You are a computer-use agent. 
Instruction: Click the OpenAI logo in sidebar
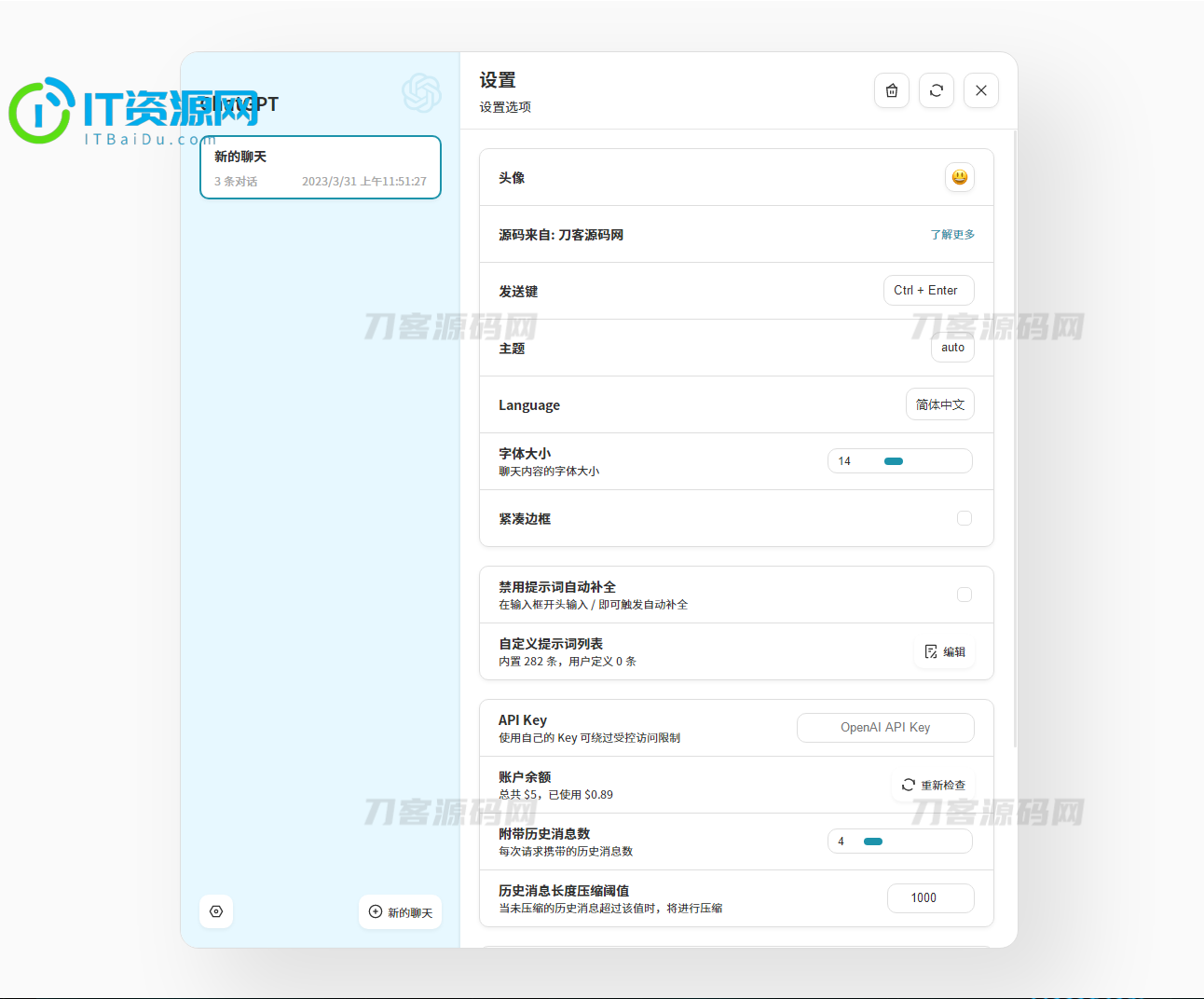pyautogui.click(x=421, y=93)
